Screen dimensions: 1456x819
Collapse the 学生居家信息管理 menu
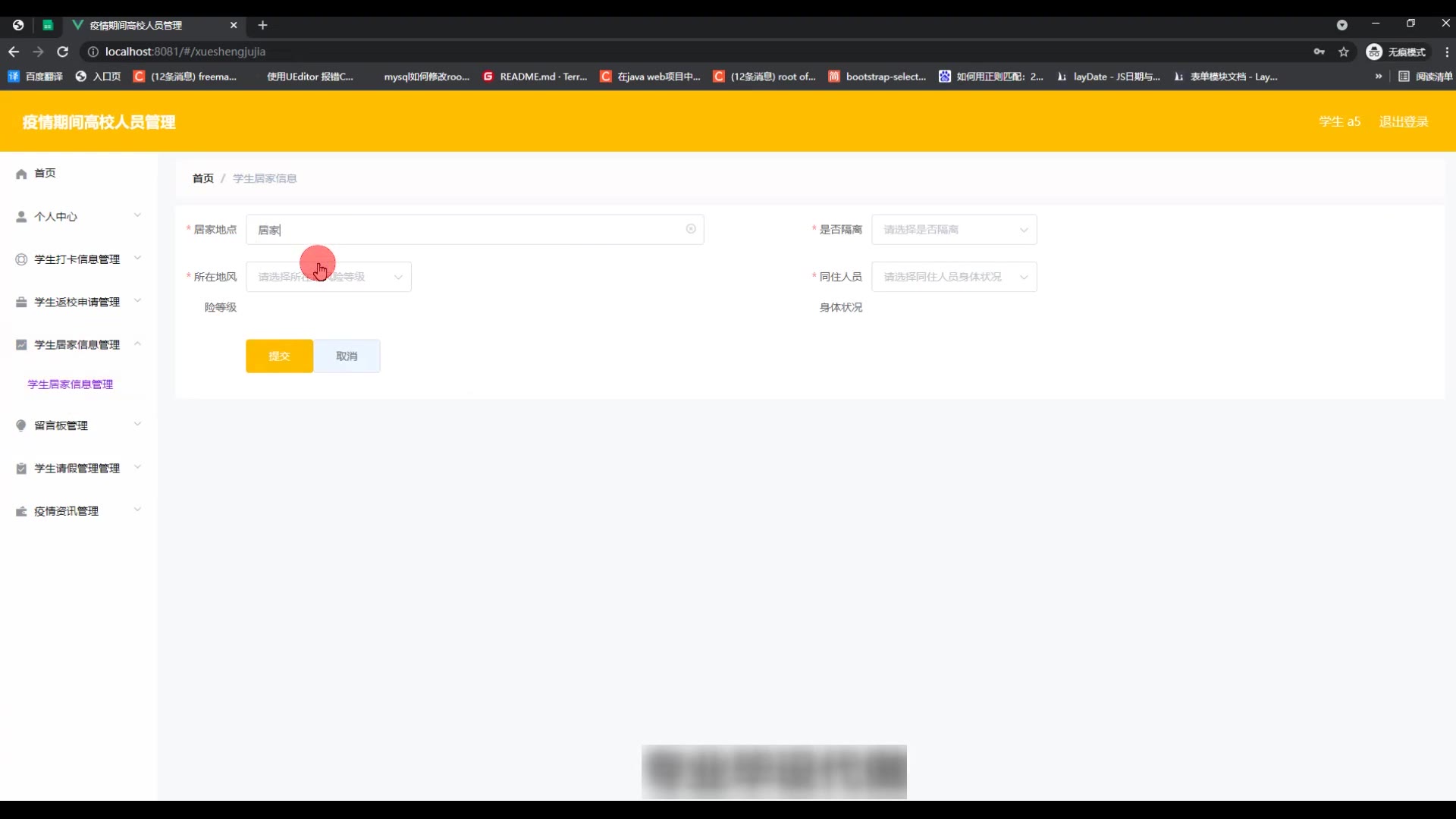(77, 345)
